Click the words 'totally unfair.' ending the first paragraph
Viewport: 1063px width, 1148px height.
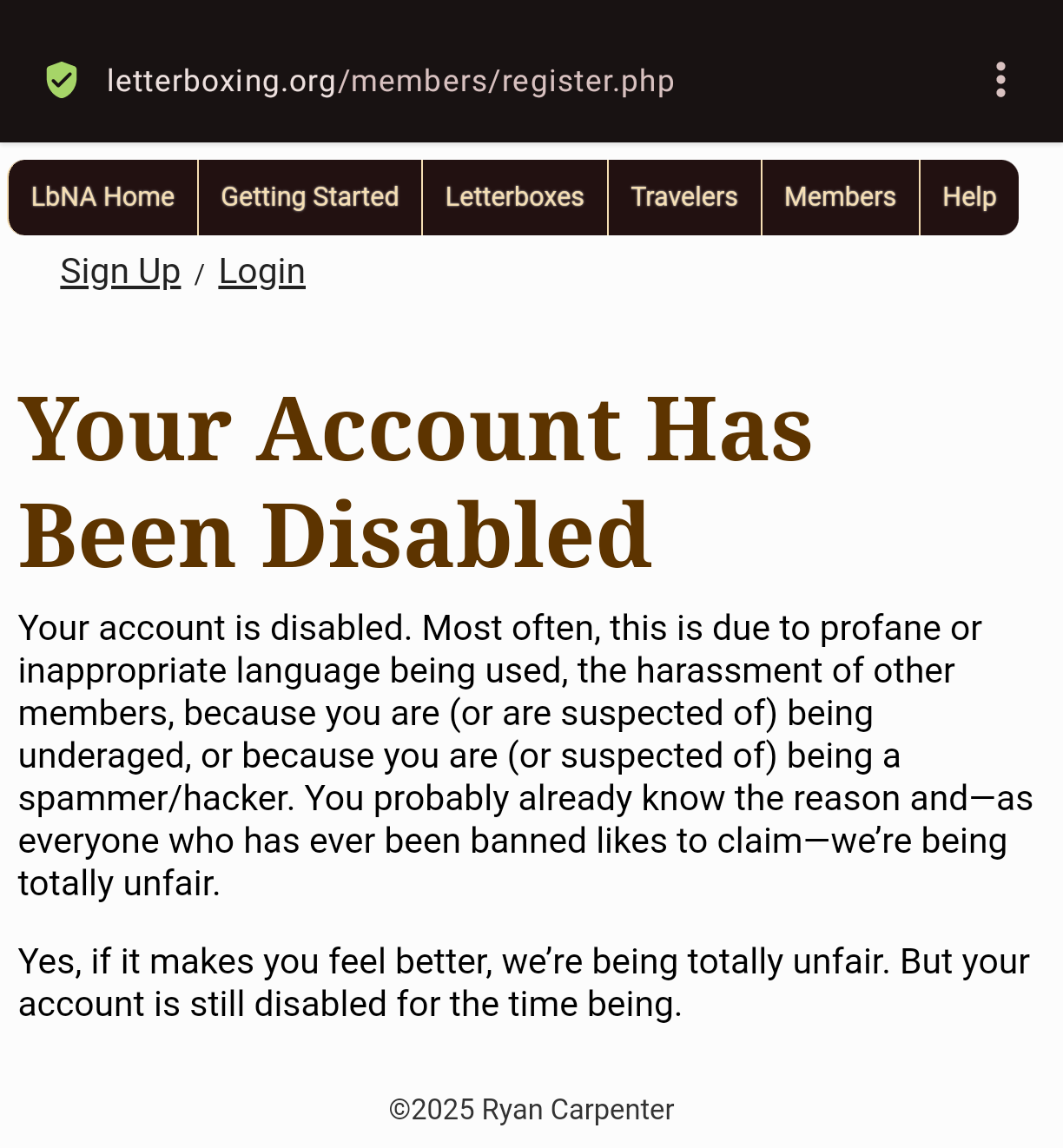coord(119,883)
